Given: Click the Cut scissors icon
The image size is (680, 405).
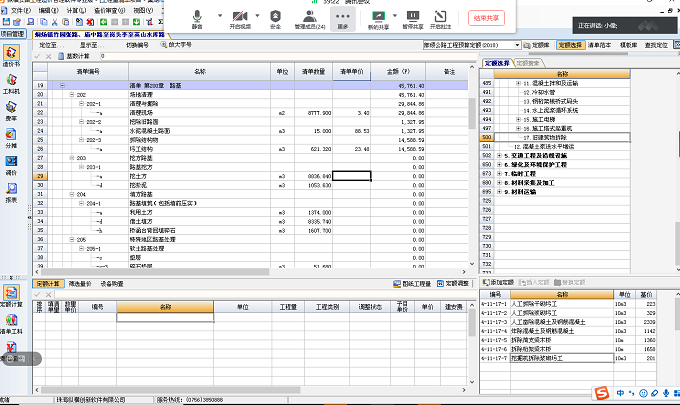Looking at the screenshot, I should coord(55,22).
